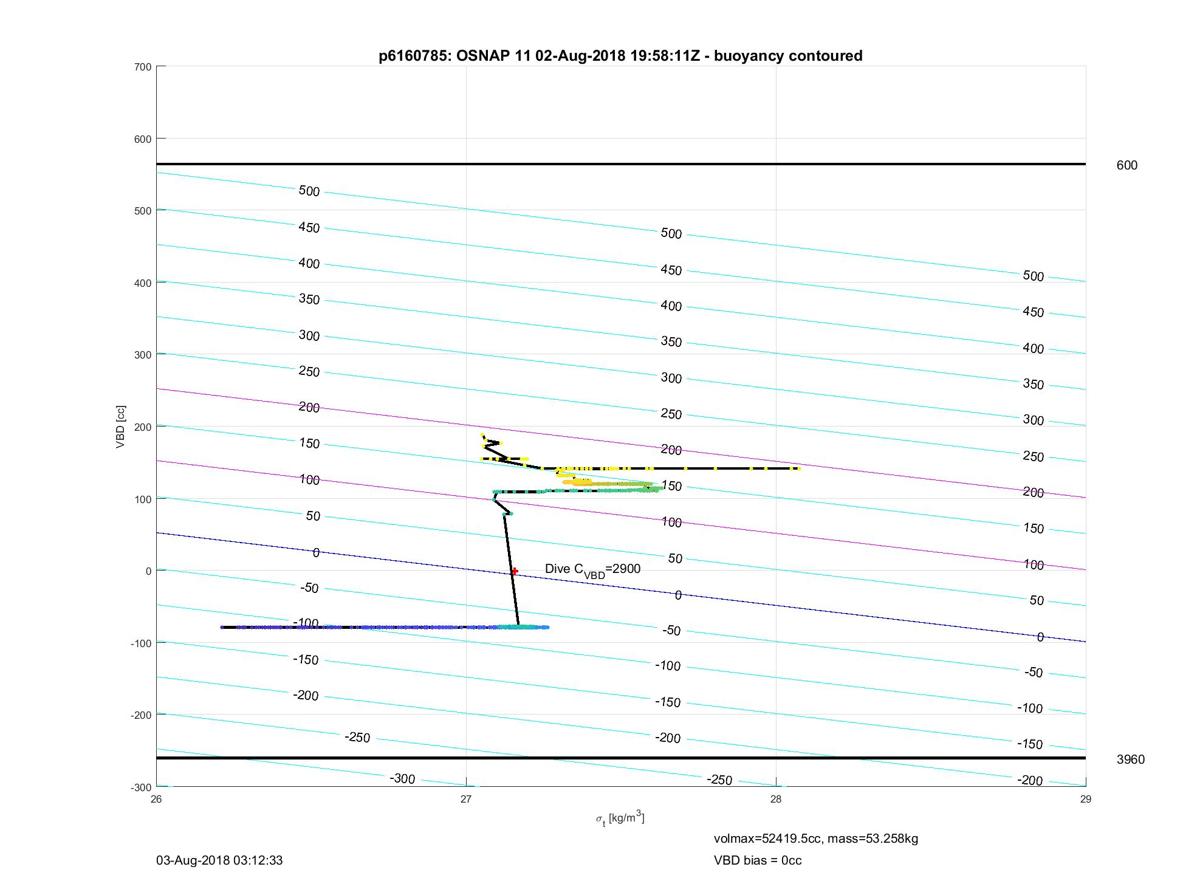Select the 'volmax=52419.5cc, mass=53.258kg' text

pyautogui.click(x=816, y=839)
